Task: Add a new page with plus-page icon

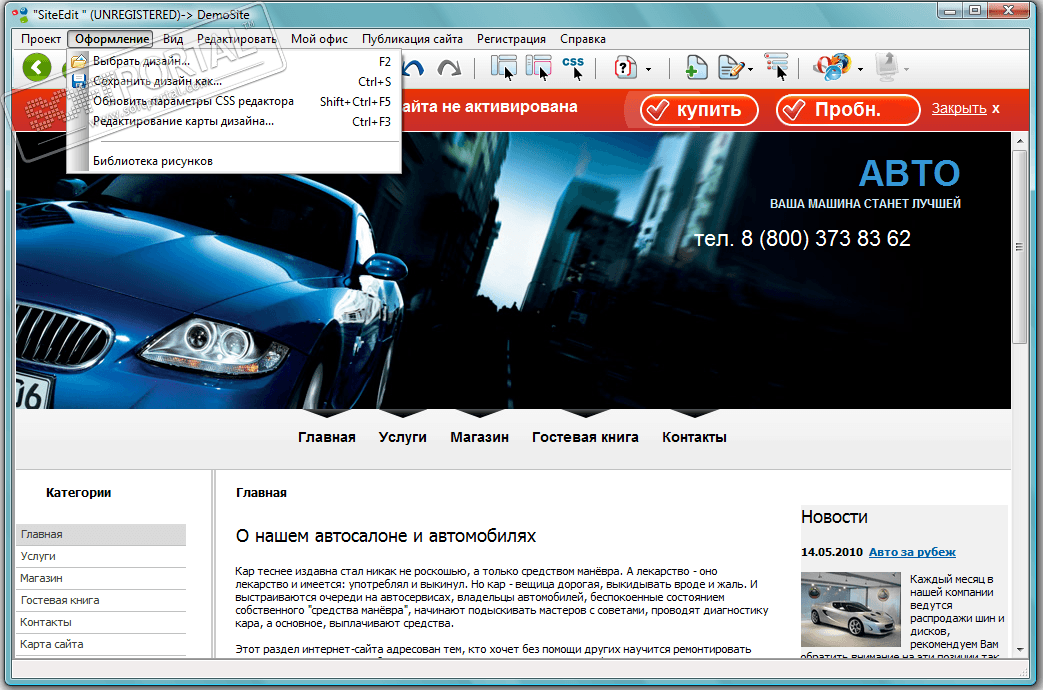Action: click(696, 68)
